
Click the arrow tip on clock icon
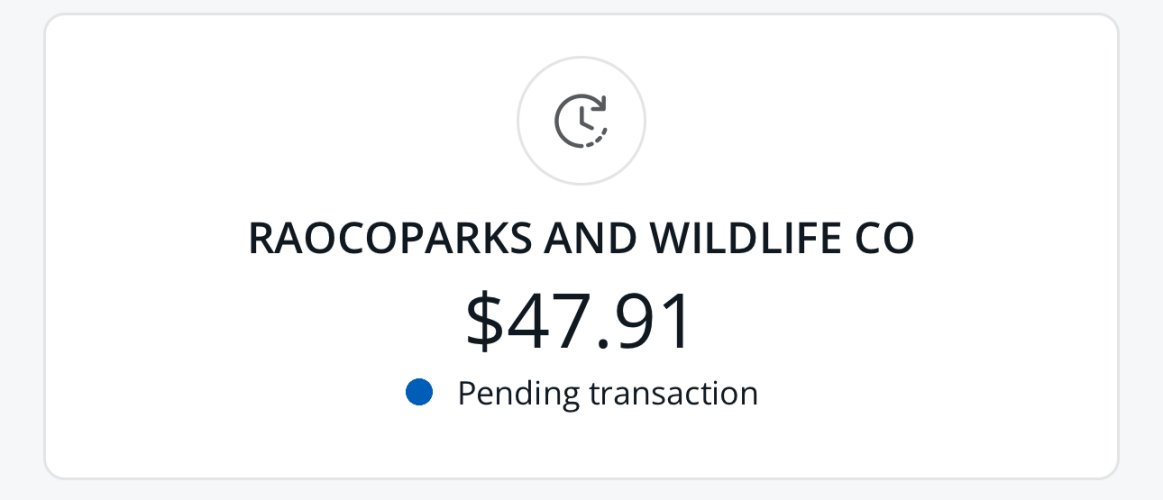(x=600, y=103)
